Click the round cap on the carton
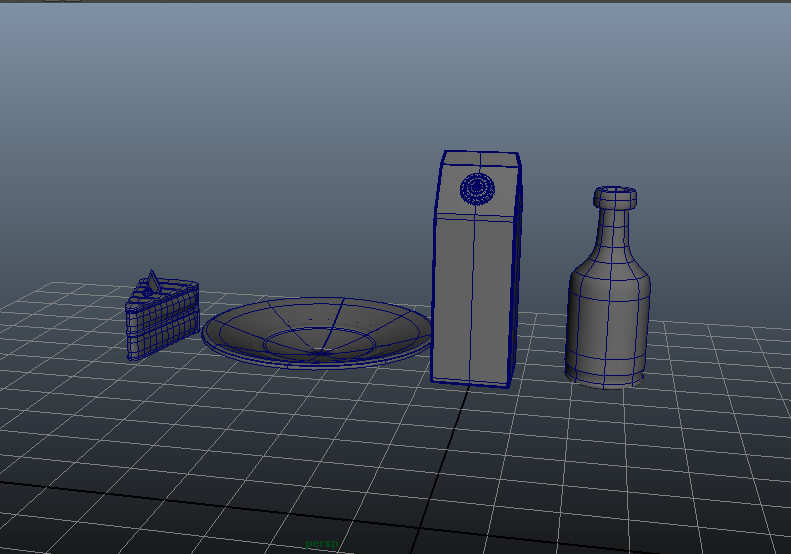The height and width of the screenshot is (554, 791). click(477, 189)
